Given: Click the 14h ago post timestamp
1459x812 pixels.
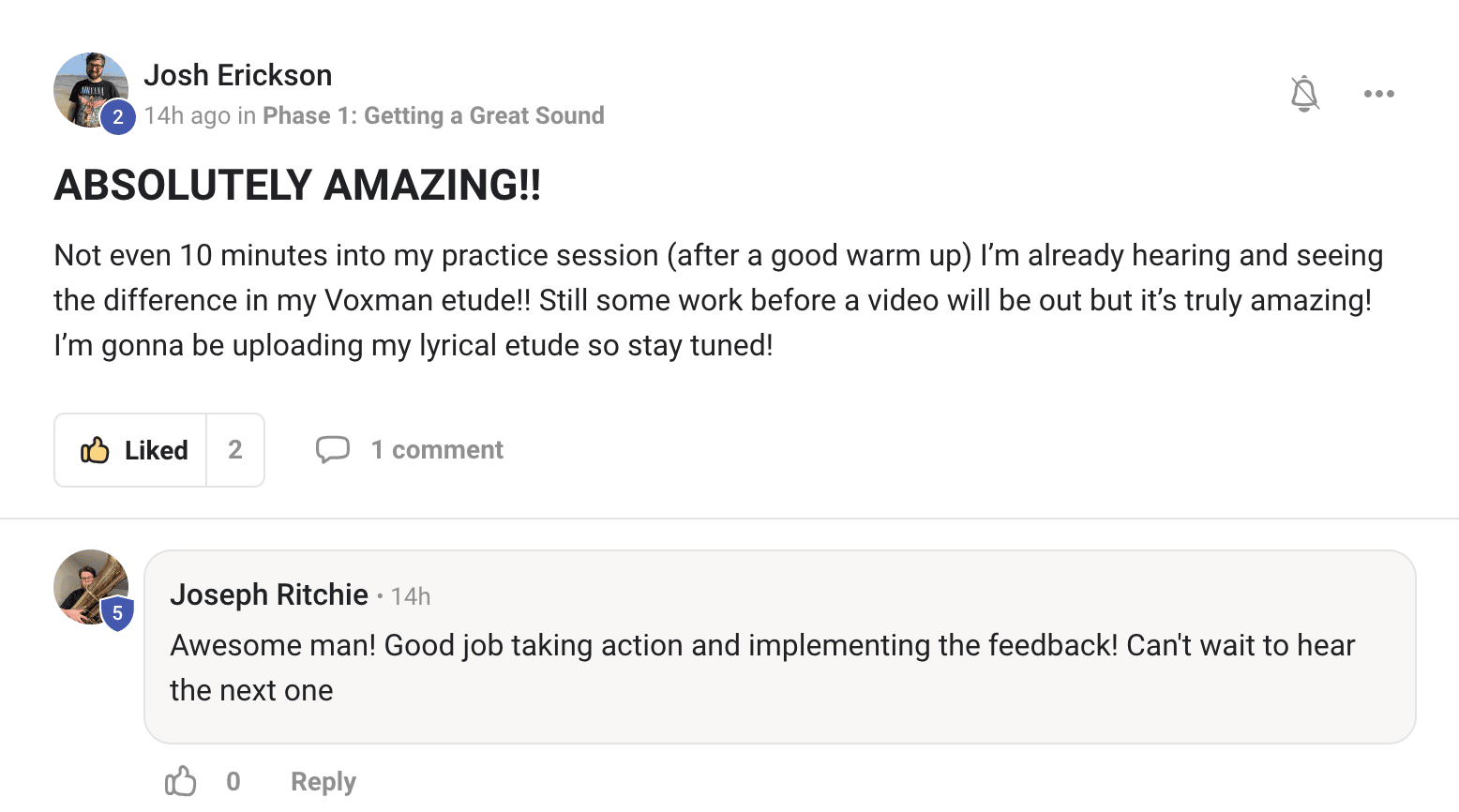Looking at the screenshot, I should point(187,115).
